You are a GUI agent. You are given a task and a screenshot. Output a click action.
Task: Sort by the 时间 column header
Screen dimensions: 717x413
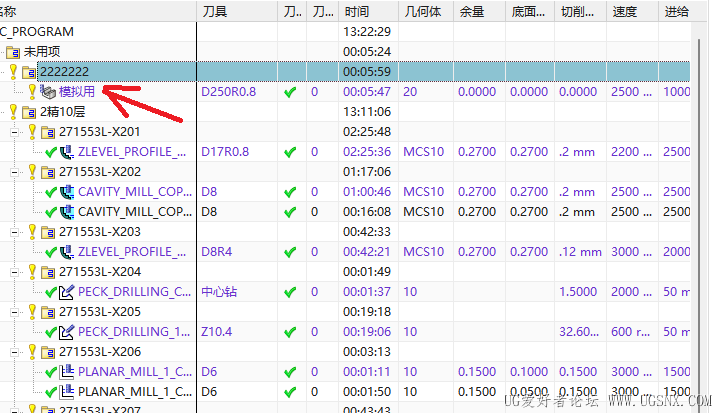tap(368, 11)
